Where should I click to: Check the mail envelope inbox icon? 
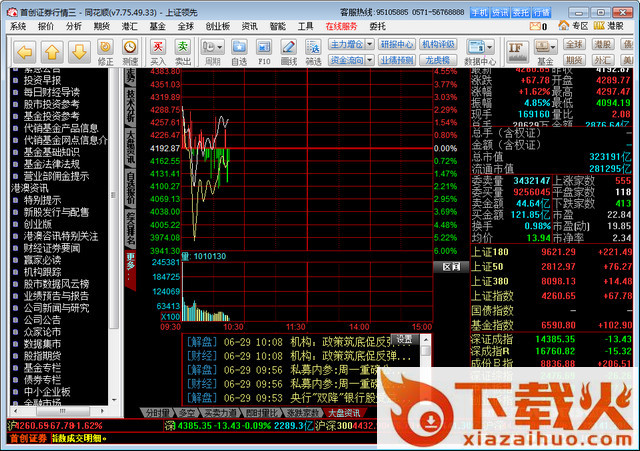[x=535, y=26]
